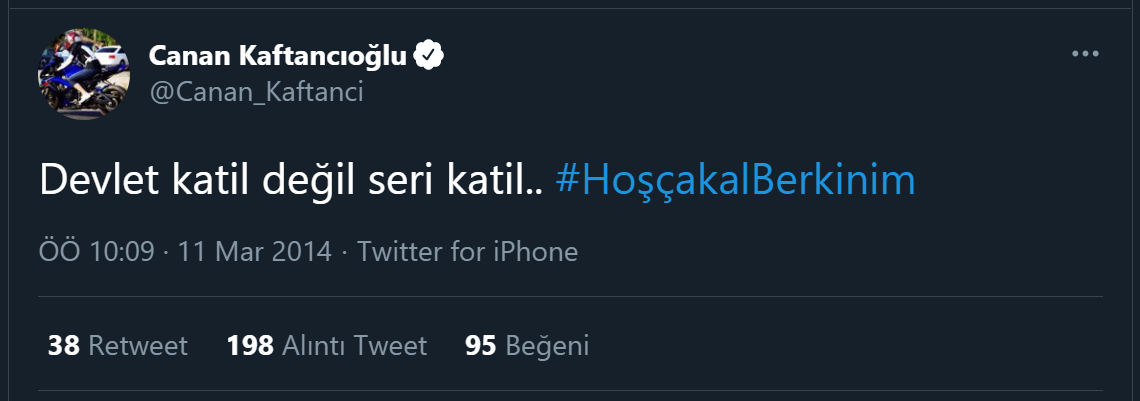
Task: Open the #HoşçakalBerkinim hashtag
Action: tap(735, 180)
